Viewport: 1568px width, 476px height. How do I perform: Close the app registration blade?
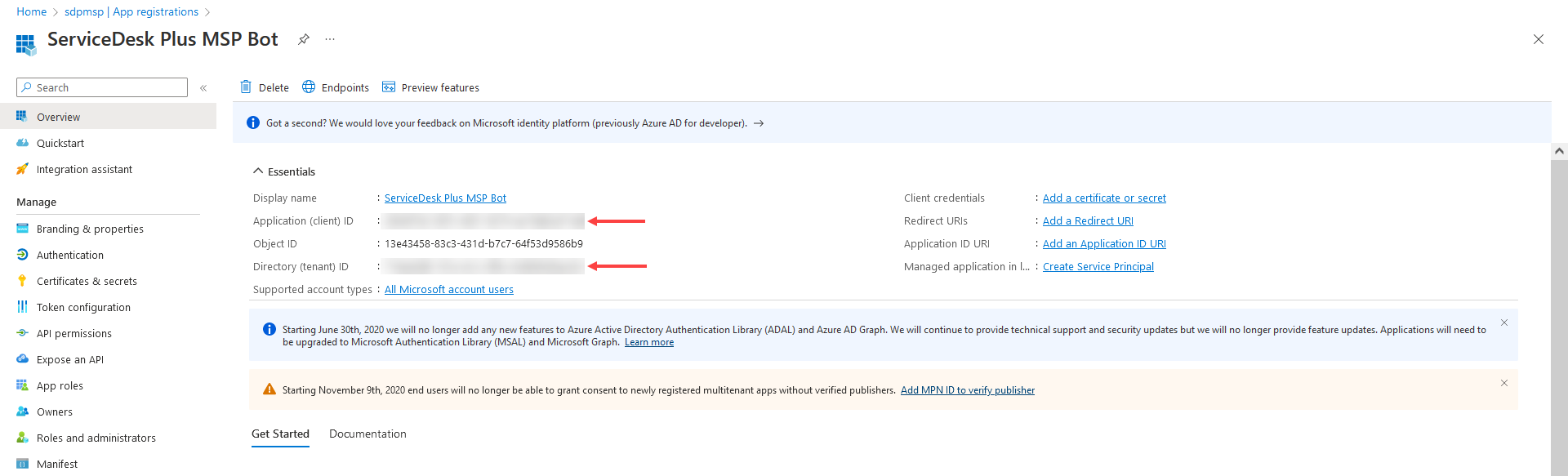click(1538, 39)
